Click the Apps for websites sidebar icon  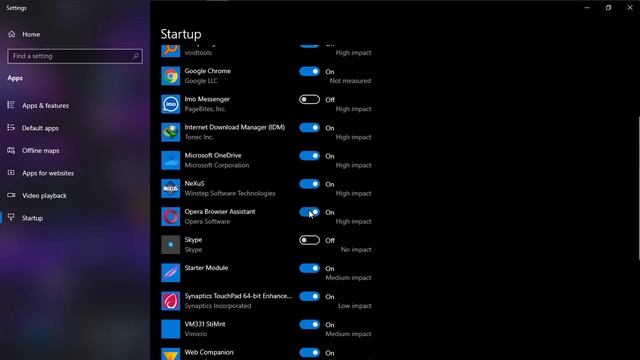point(11,173)
